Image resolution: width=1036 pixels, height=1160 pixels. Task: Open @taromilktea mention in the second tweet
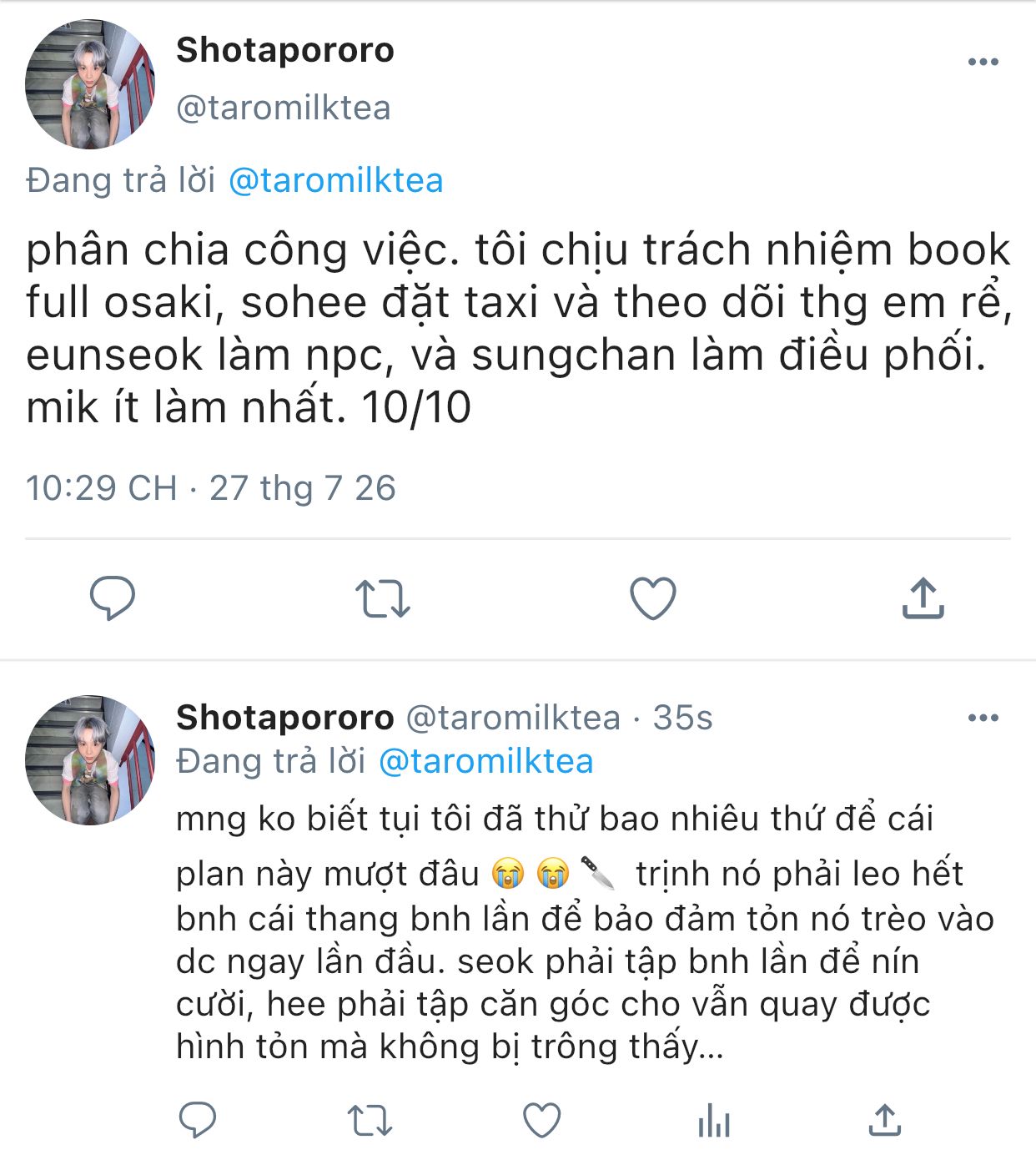pos(485,761)
